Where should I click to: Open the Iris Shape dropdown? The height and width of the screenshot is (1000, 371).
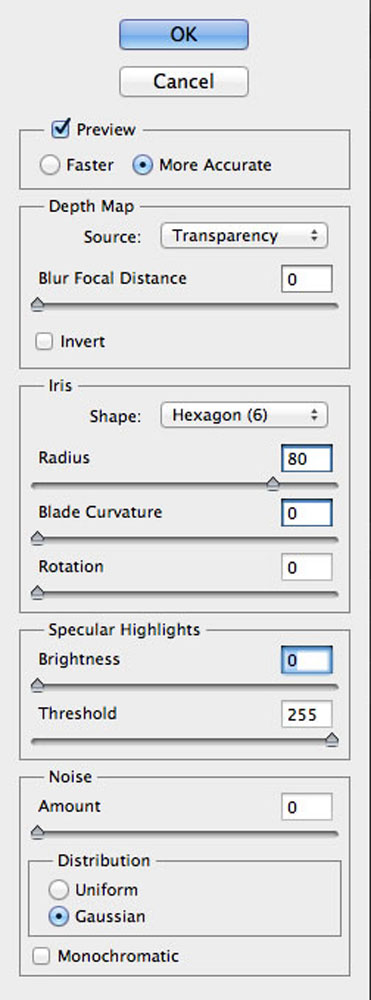coord(244,416)
